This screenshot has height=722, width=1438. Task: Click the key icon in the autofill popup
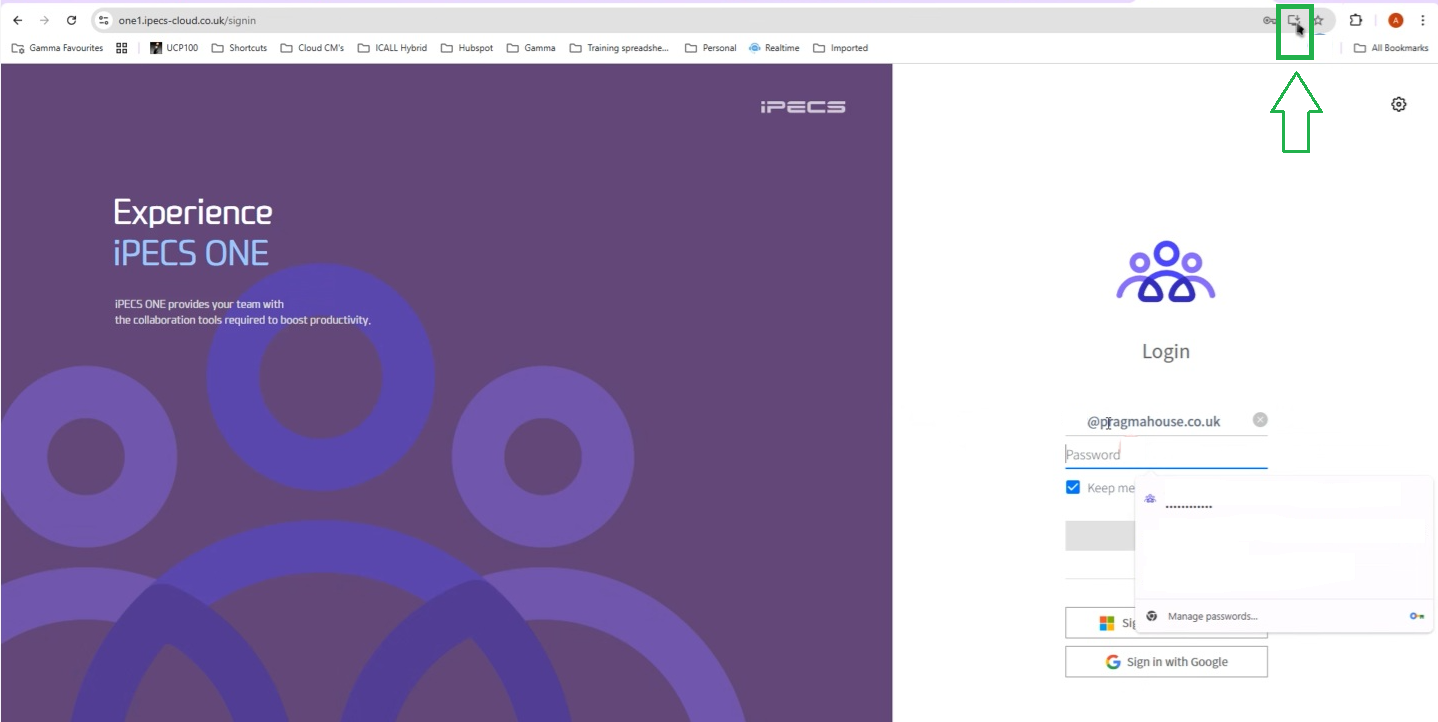pos(1416,616)
